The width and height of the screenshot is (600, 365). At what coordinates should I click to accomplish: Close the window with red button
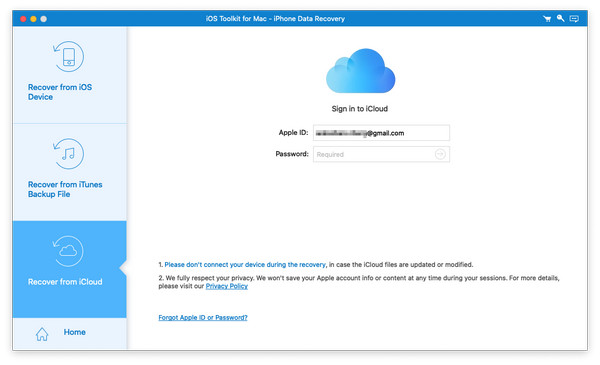pos(23,19)
